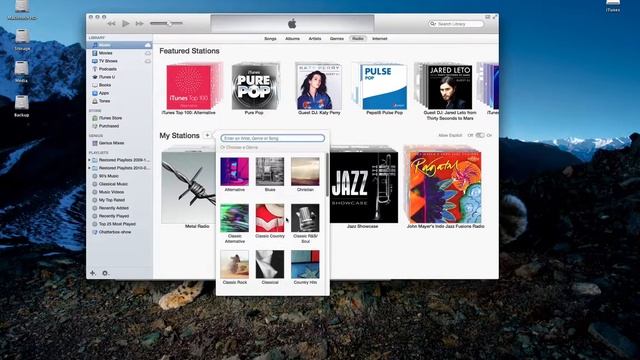The width and height of the screenshot is (640, 360).
Task: Select the Radio tab
Action: pos(358,39)
